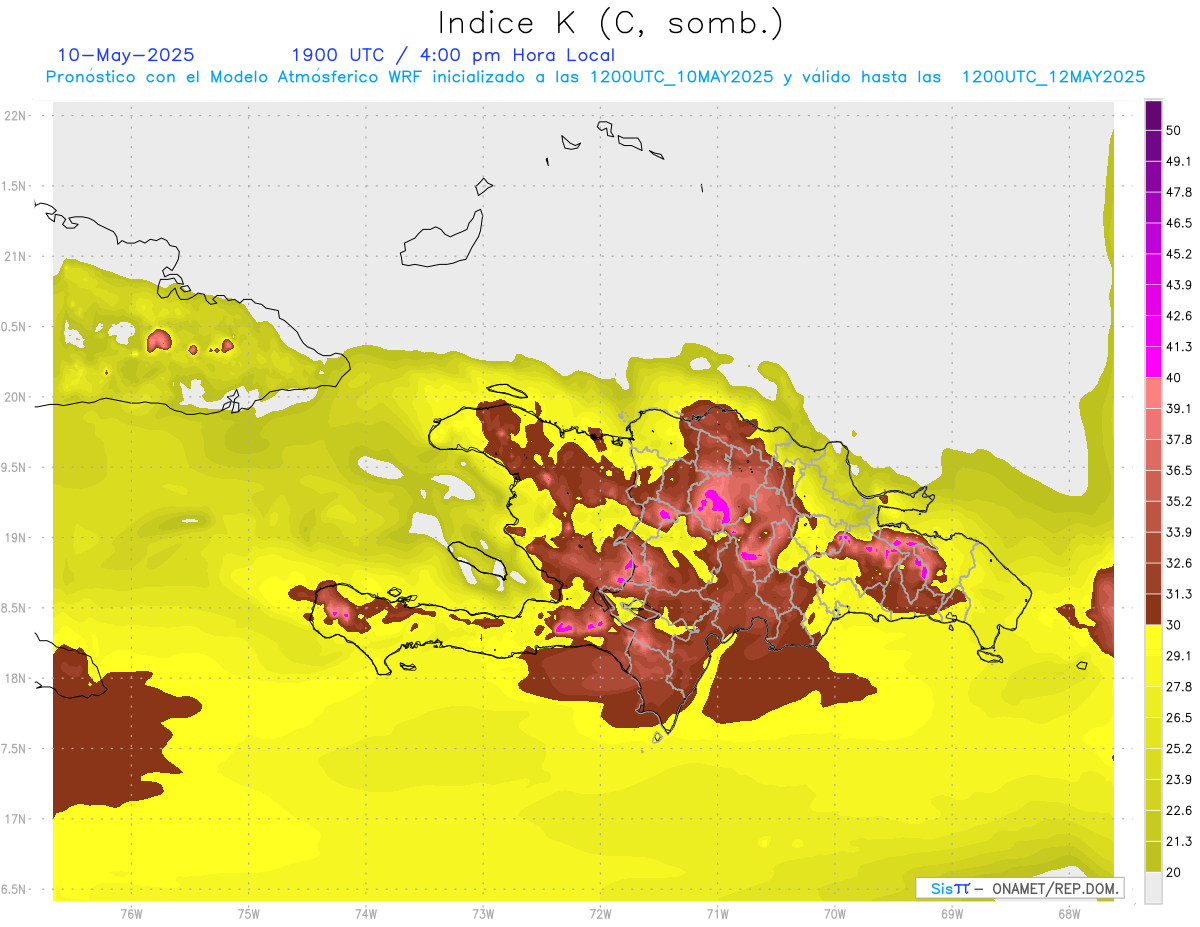
Task: Select the "74W" longitude label
Action: [366, 914]
